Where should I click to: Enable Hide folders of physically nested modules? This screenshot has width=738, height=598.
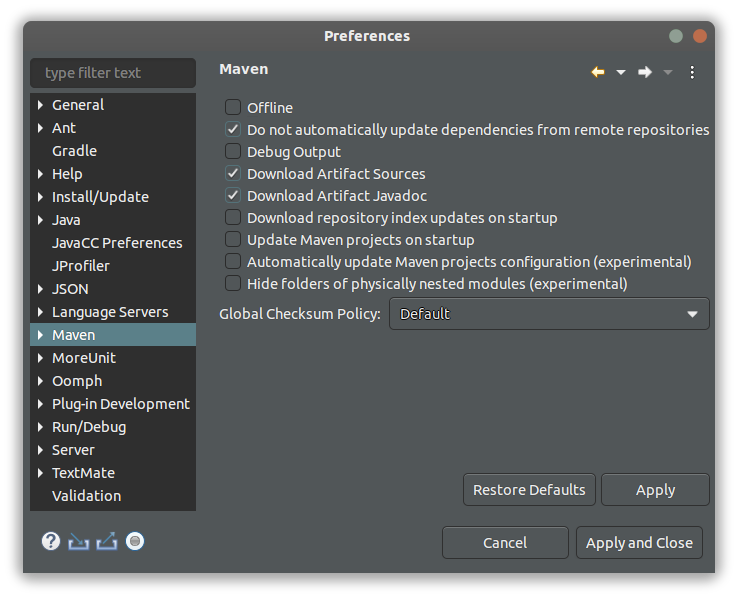233,284
